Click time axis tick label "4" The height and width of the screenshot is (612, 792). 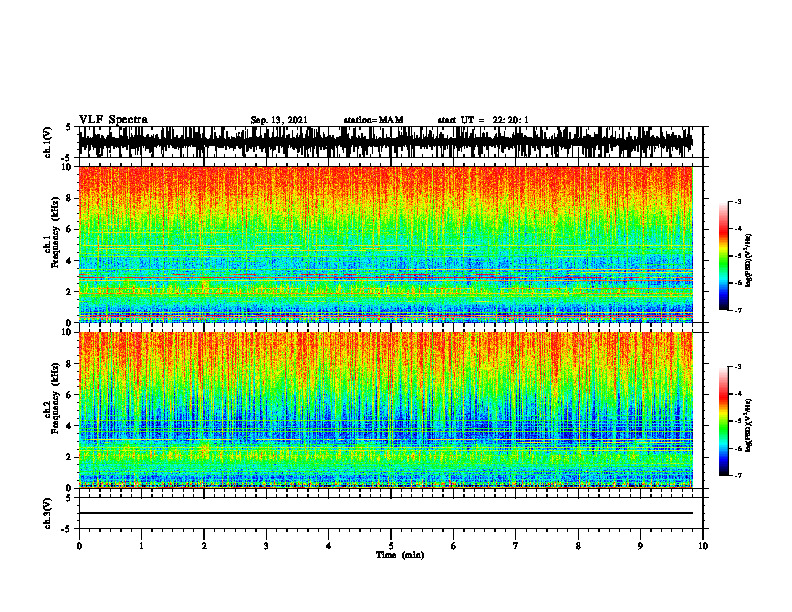[329, 546]
